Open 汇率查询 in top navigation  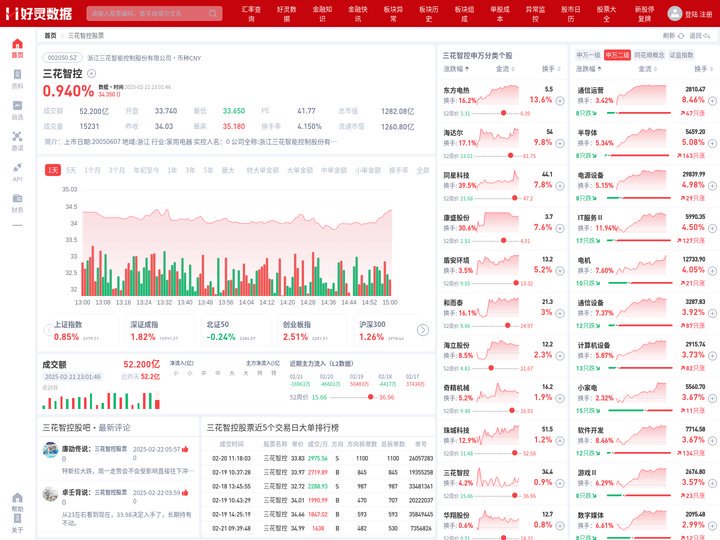coord(251,13)
